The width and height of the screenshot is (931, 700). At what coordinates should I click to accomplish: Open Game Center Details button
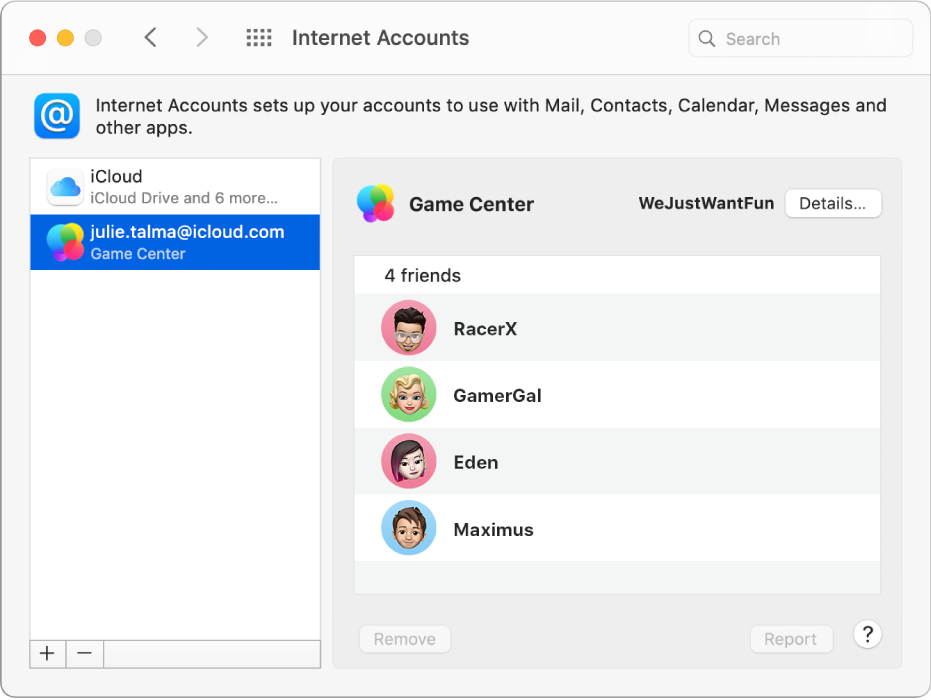pyautogui.click(x=832, y=204)
